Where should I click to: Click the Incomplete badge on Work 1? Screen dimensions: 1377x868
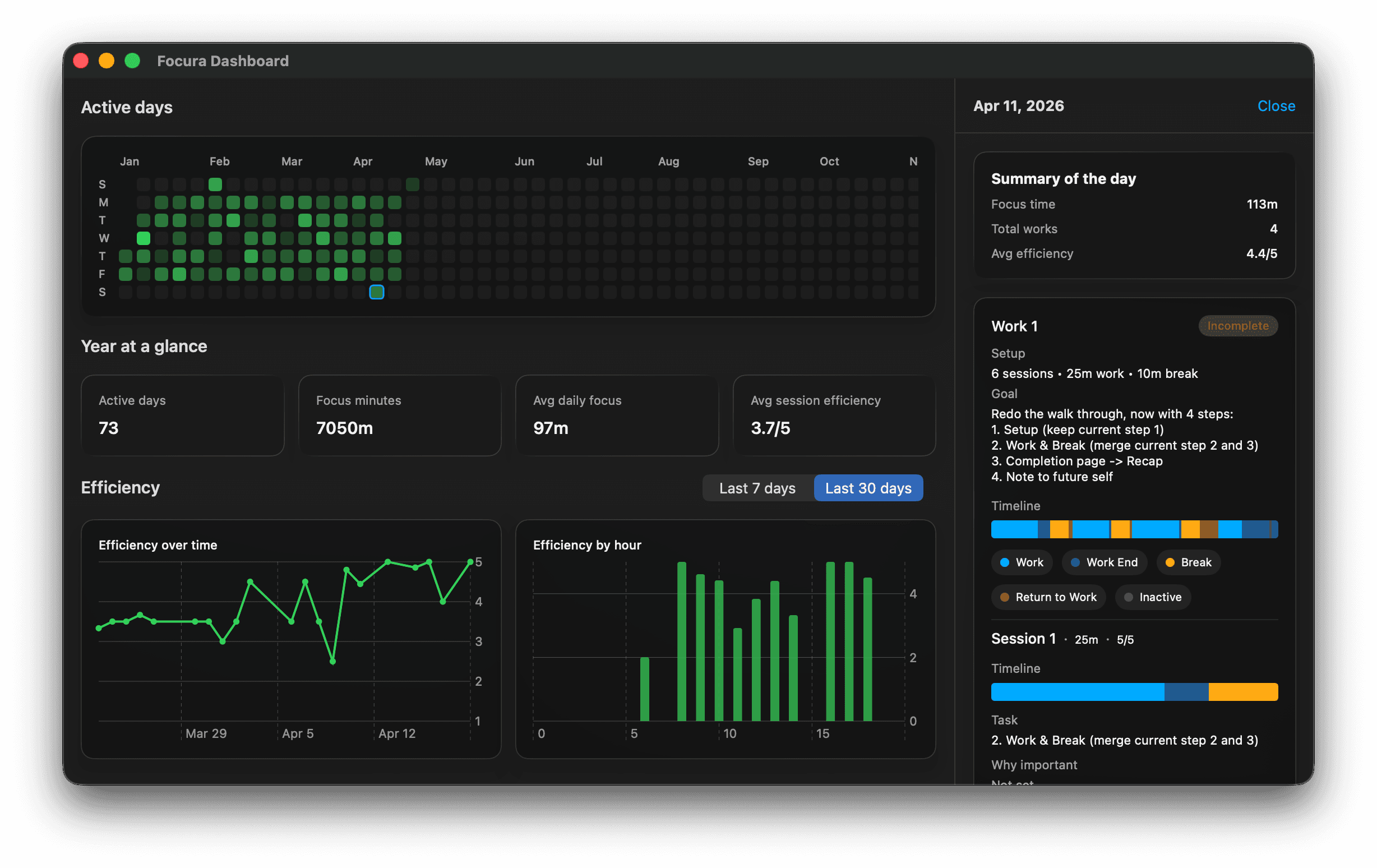[x=1237, y=326]
